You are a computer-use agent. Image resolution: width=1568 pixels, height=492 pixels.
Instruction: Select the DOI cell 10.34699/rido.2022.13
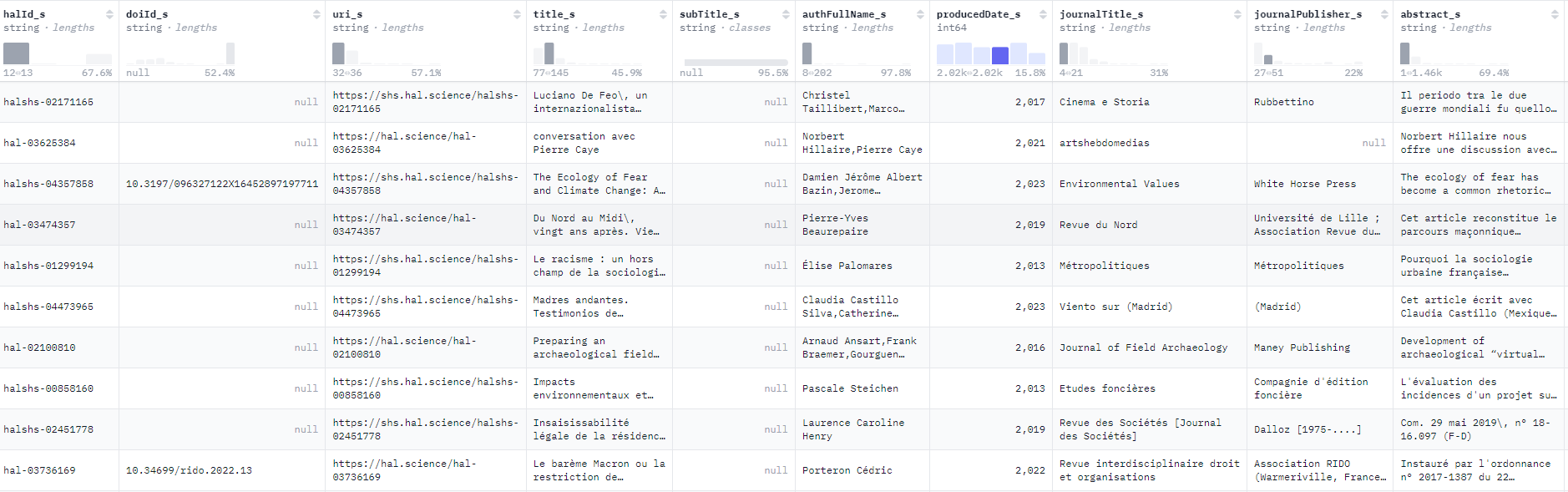pos(189,470)
